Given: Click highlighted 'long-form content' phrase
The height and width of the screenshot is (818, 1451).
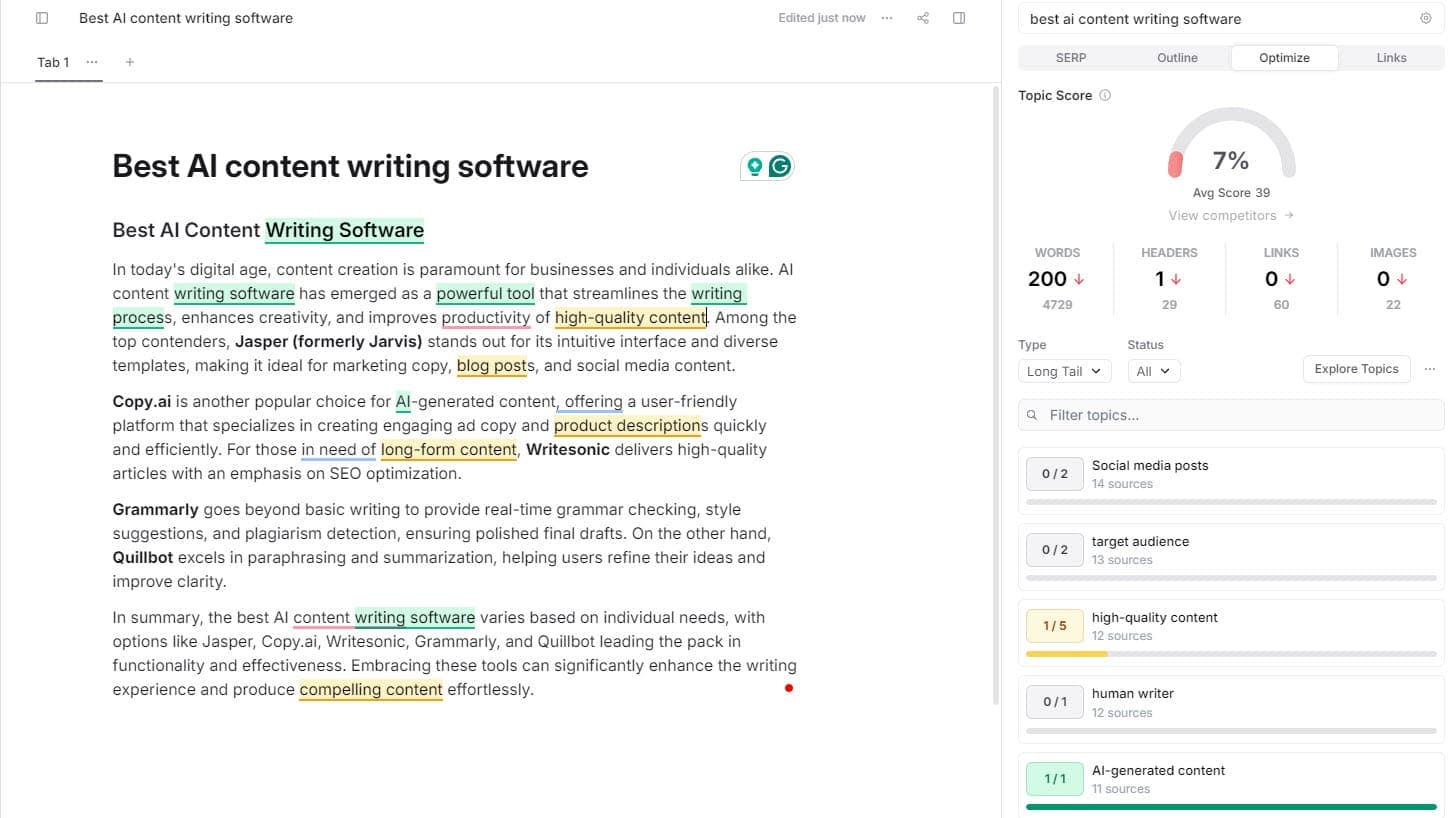Looking at the screenshot, I should 449,449.
